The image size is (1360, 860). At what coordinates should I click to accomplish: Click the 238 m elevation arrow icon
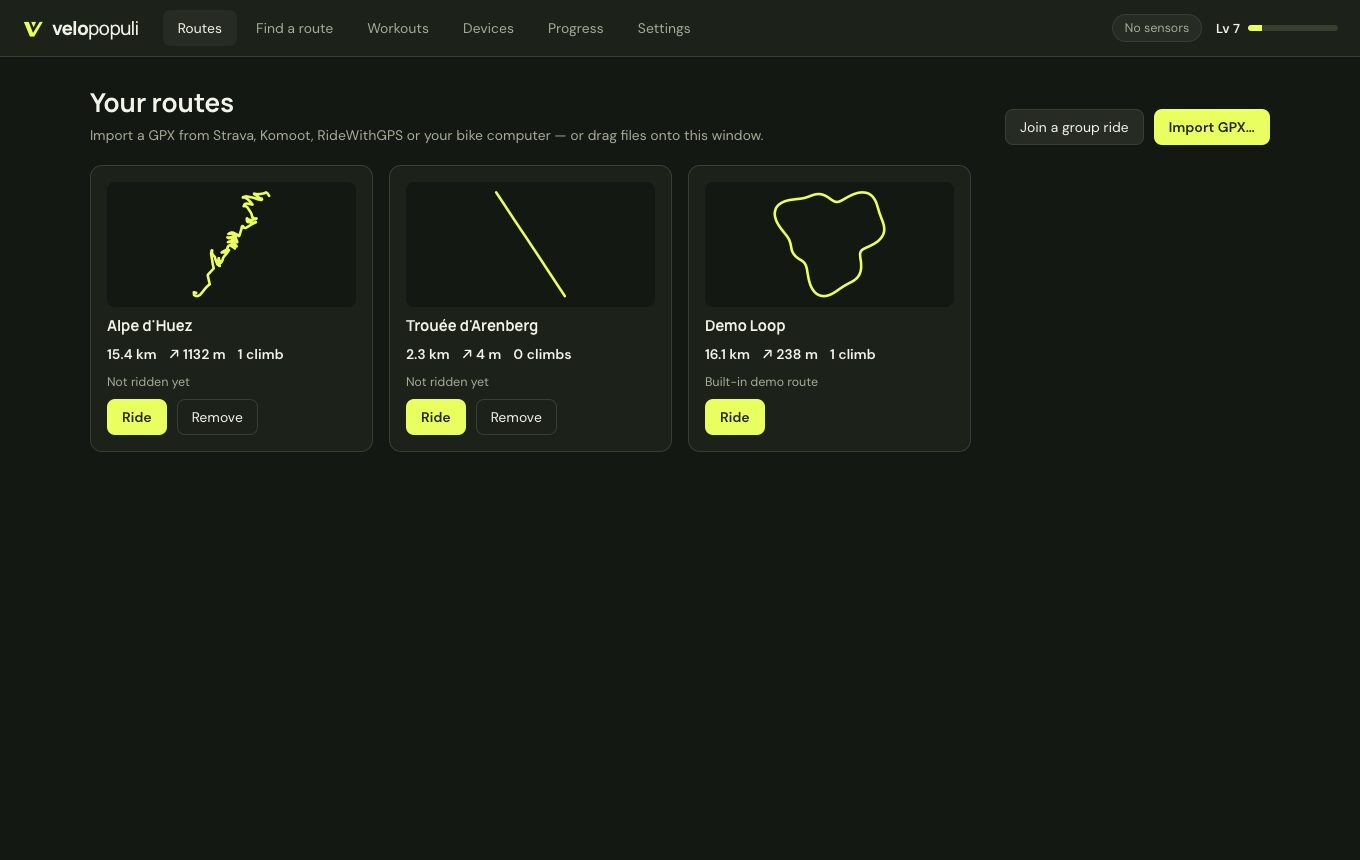tap(767, 354)
